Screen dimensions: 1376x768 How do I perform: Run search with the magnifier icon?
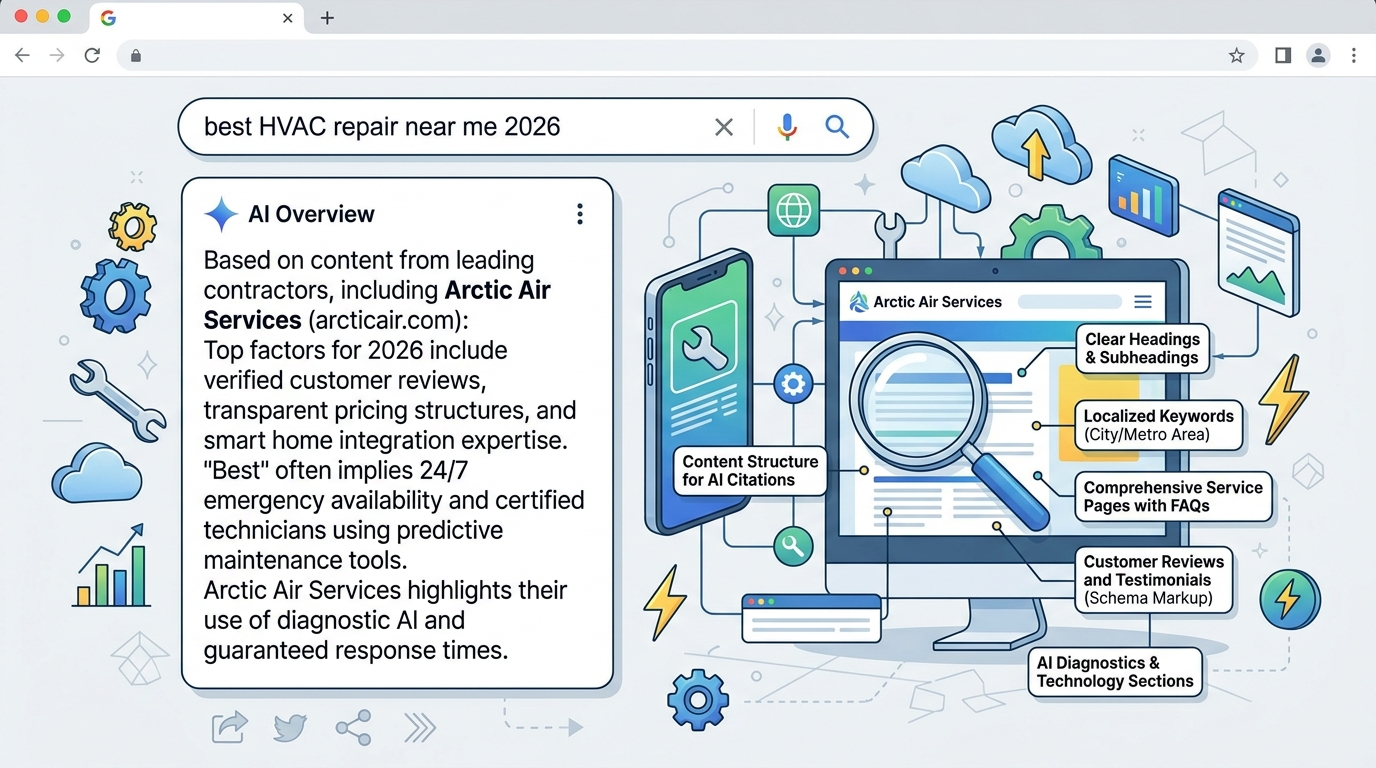pos(837,126)
